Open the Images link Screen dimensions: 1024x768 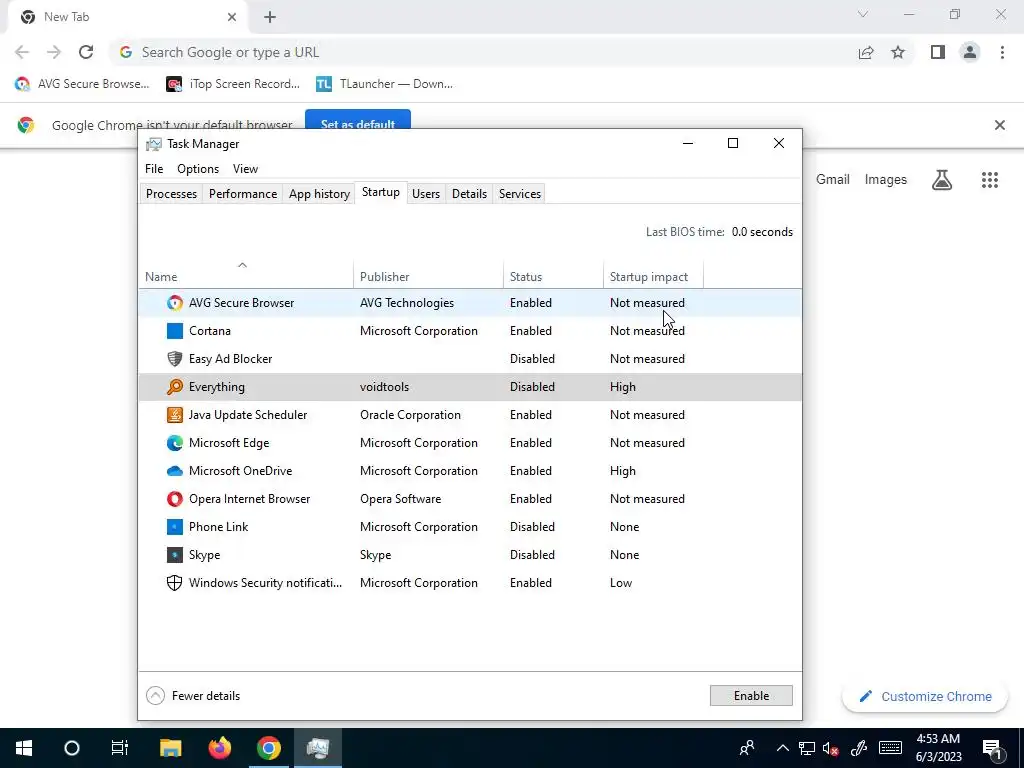886,180
